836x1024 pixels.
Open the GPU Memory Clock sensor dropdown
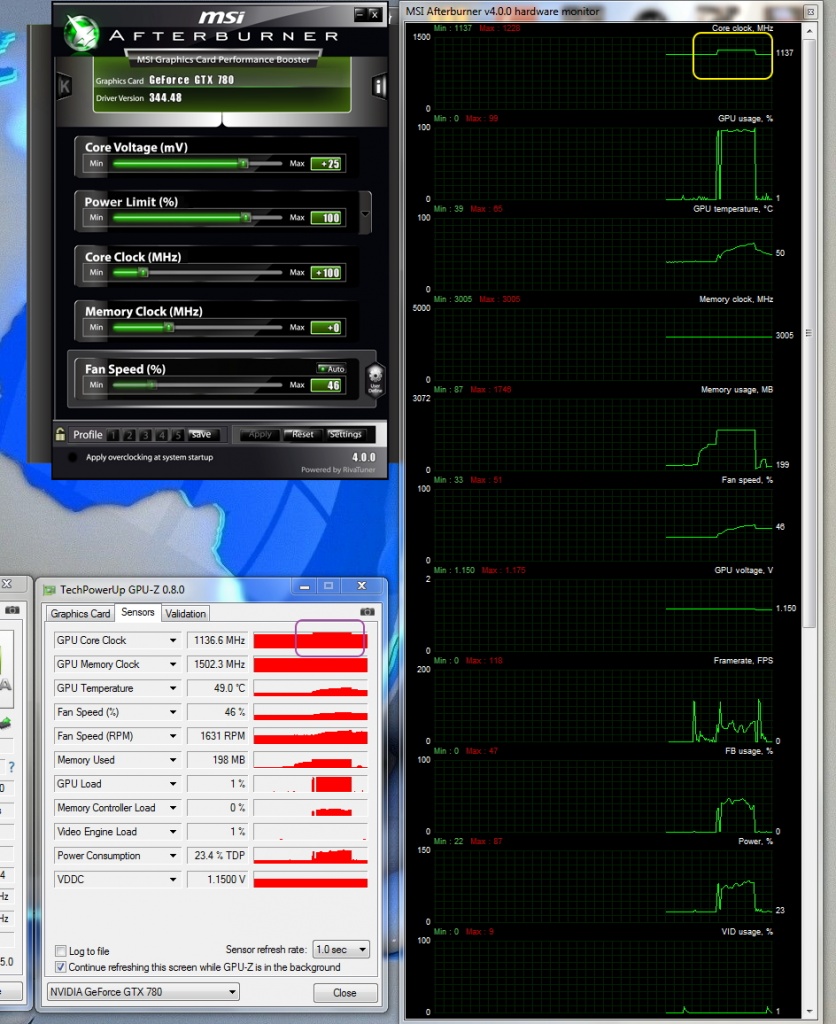coord(173,664)
